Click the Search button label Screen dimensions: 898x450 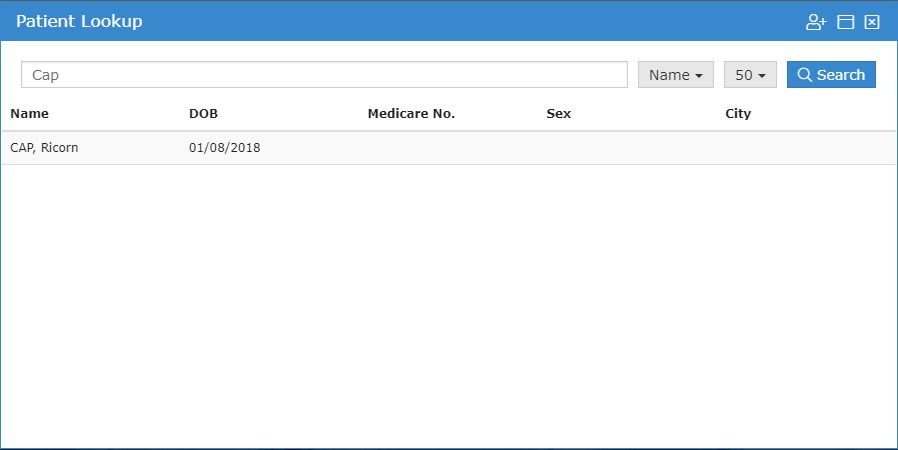click(841, 75)
